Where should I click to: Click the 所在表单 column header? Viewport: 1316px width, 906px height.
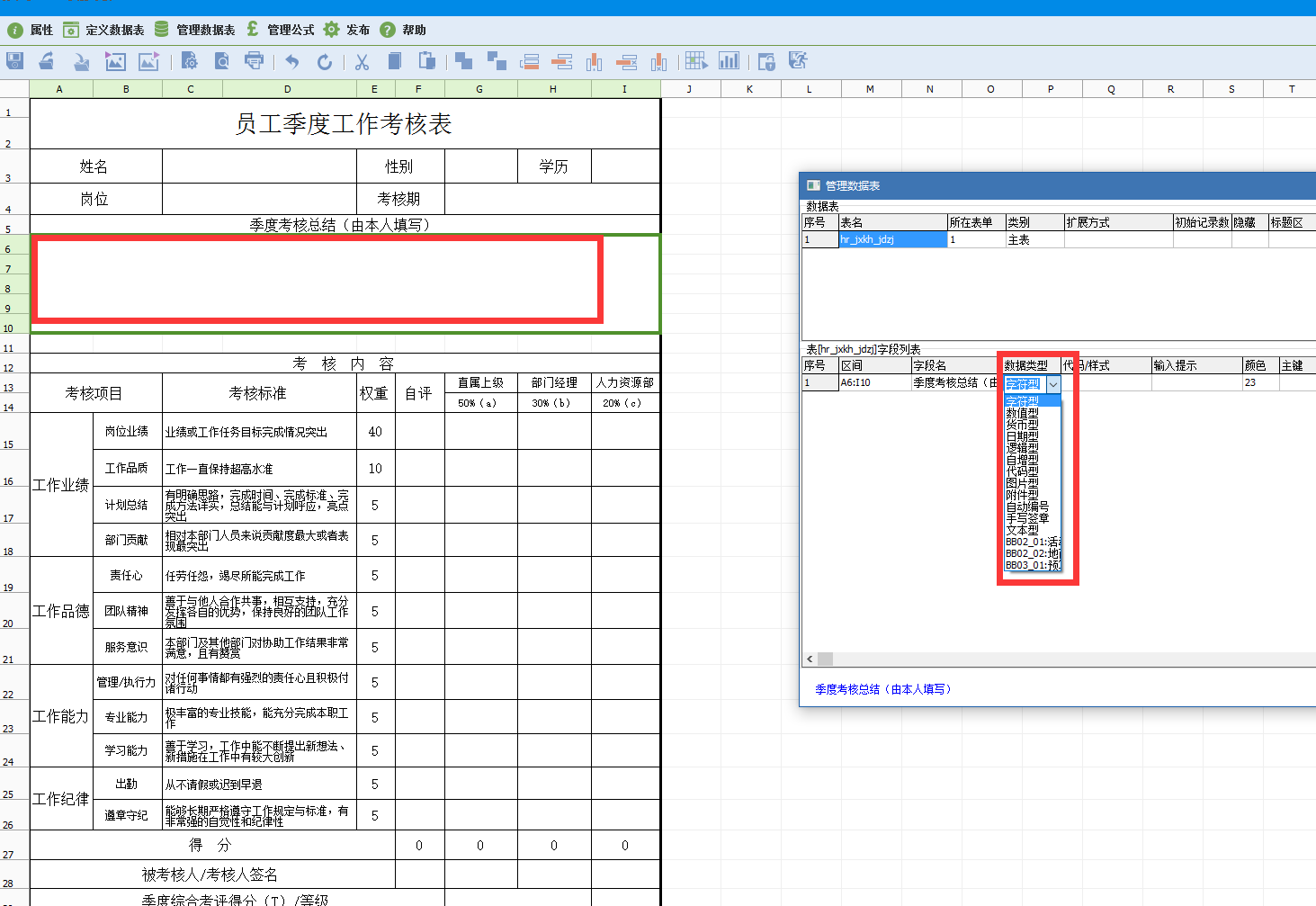(x=976, y=222)
